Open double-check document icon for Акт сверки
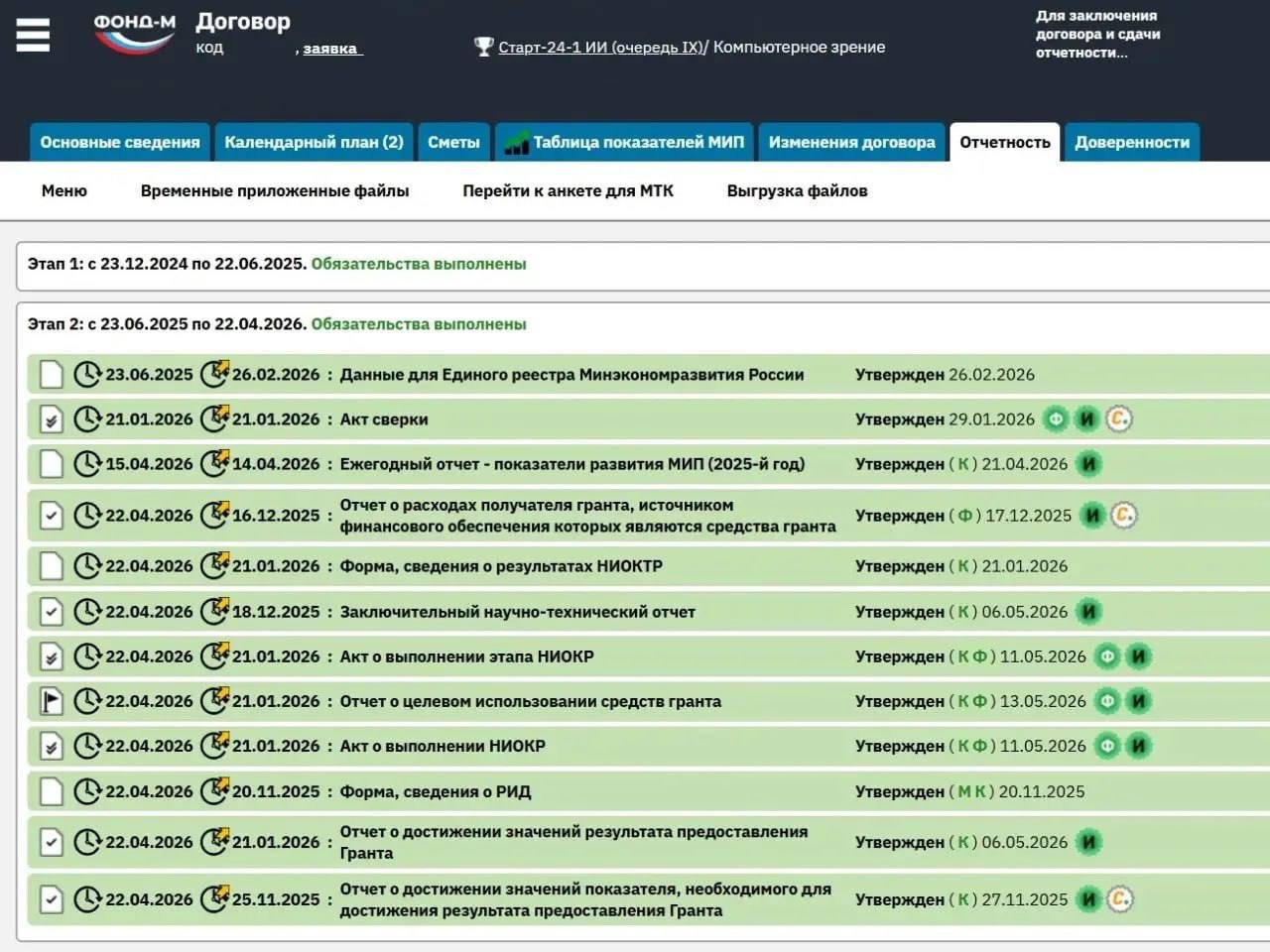The image size is (1270, 952). (x=52, y=419)
